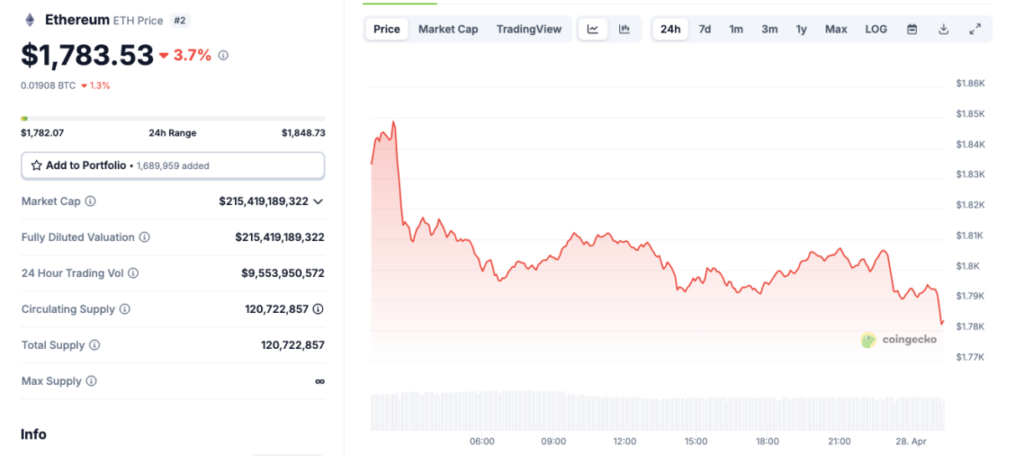
Task: Open the calendar date range picker
Action: tap(912, 29)
